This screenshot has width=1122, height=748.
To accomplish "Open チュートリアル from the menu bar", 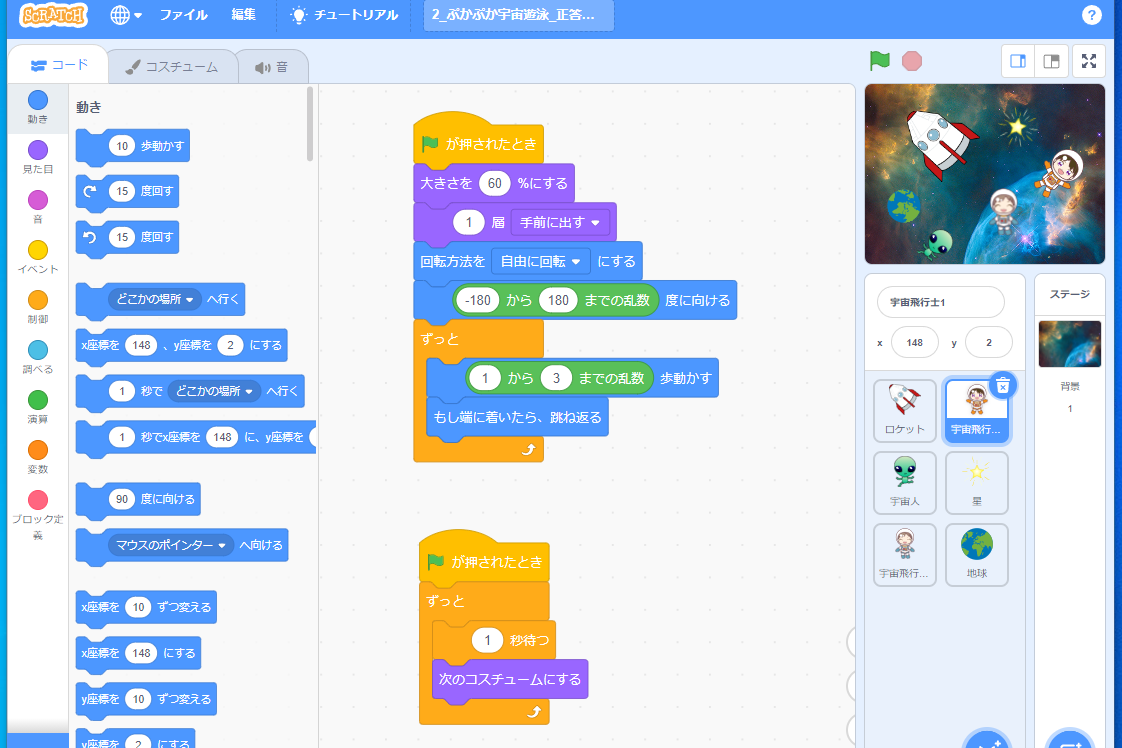I will [x=344, y=15].
